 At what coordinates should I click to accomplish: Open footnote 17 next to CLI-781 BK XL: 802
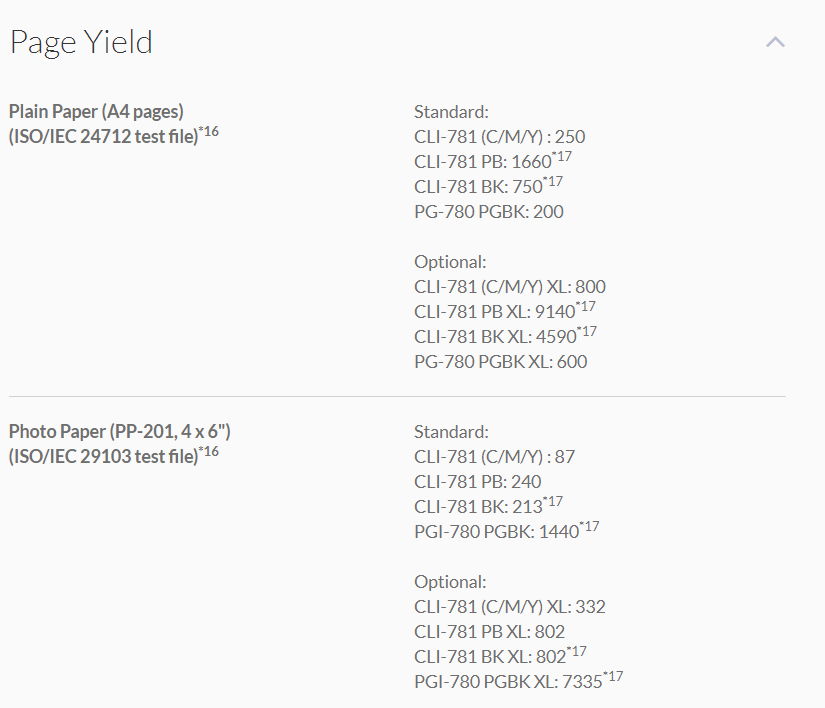click(577, 651)
